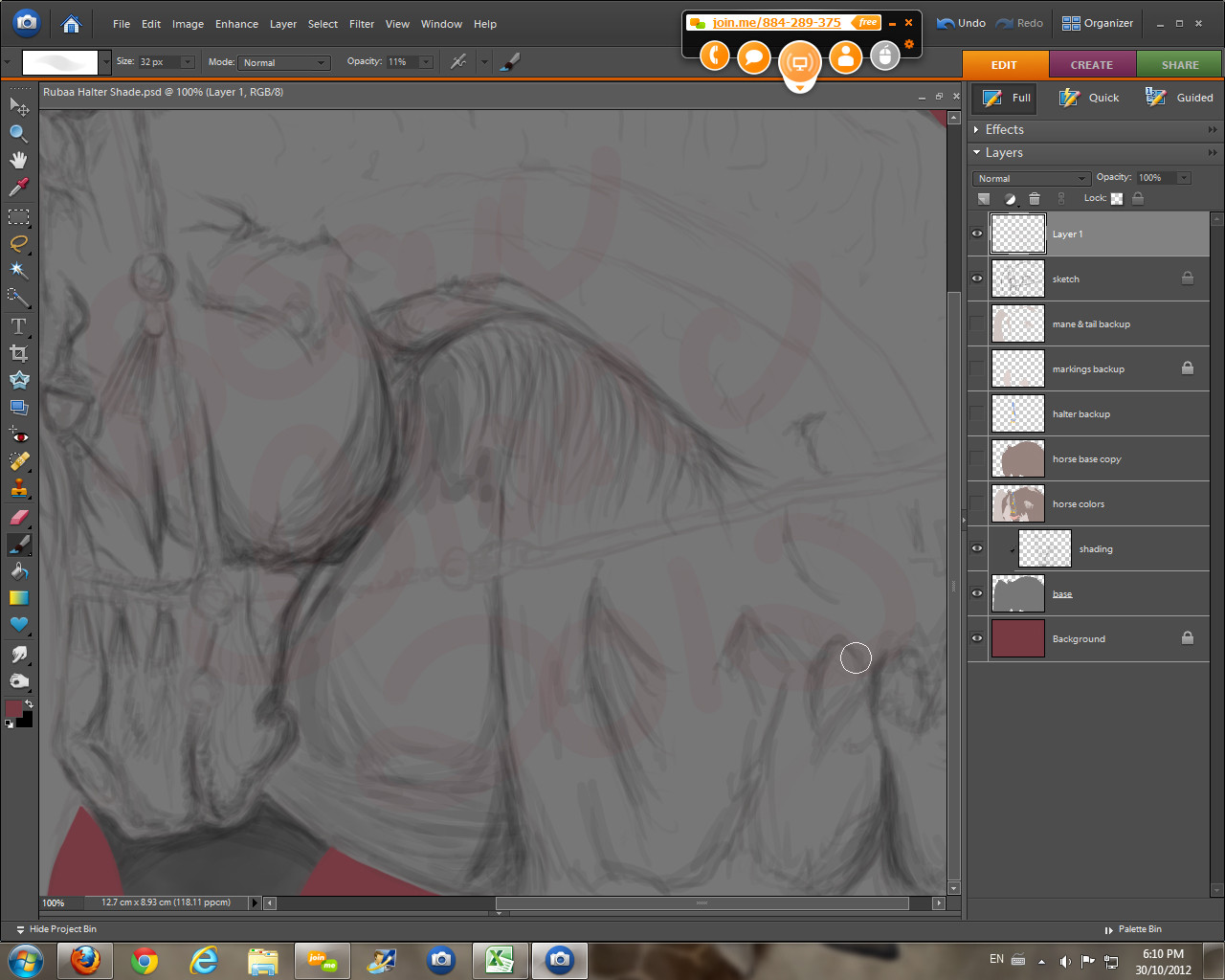The image size is (1225, 980).
Task: Open the brush Opacity dropdown arrow
Action: coord(426,62)
